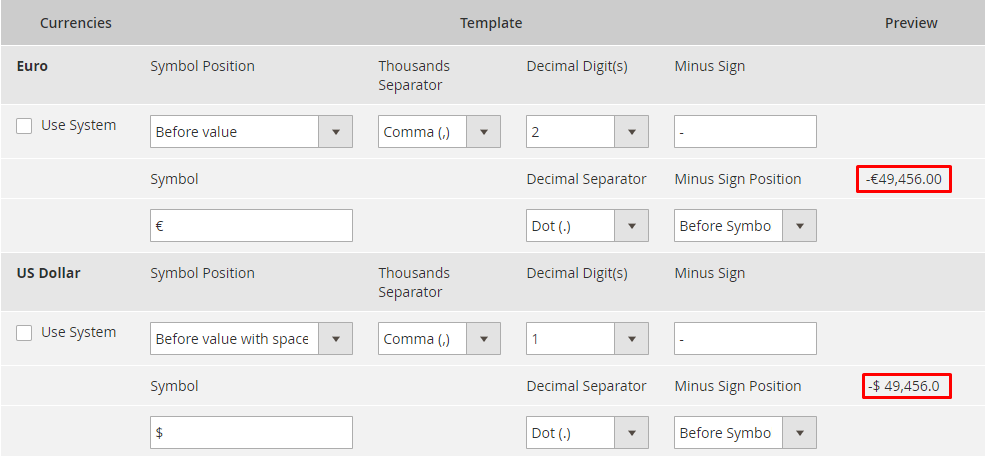The height and width of the screenshot is (456, 985).
Task: Open Euro Thousands Separator dropdown
Action: [438, 132]
